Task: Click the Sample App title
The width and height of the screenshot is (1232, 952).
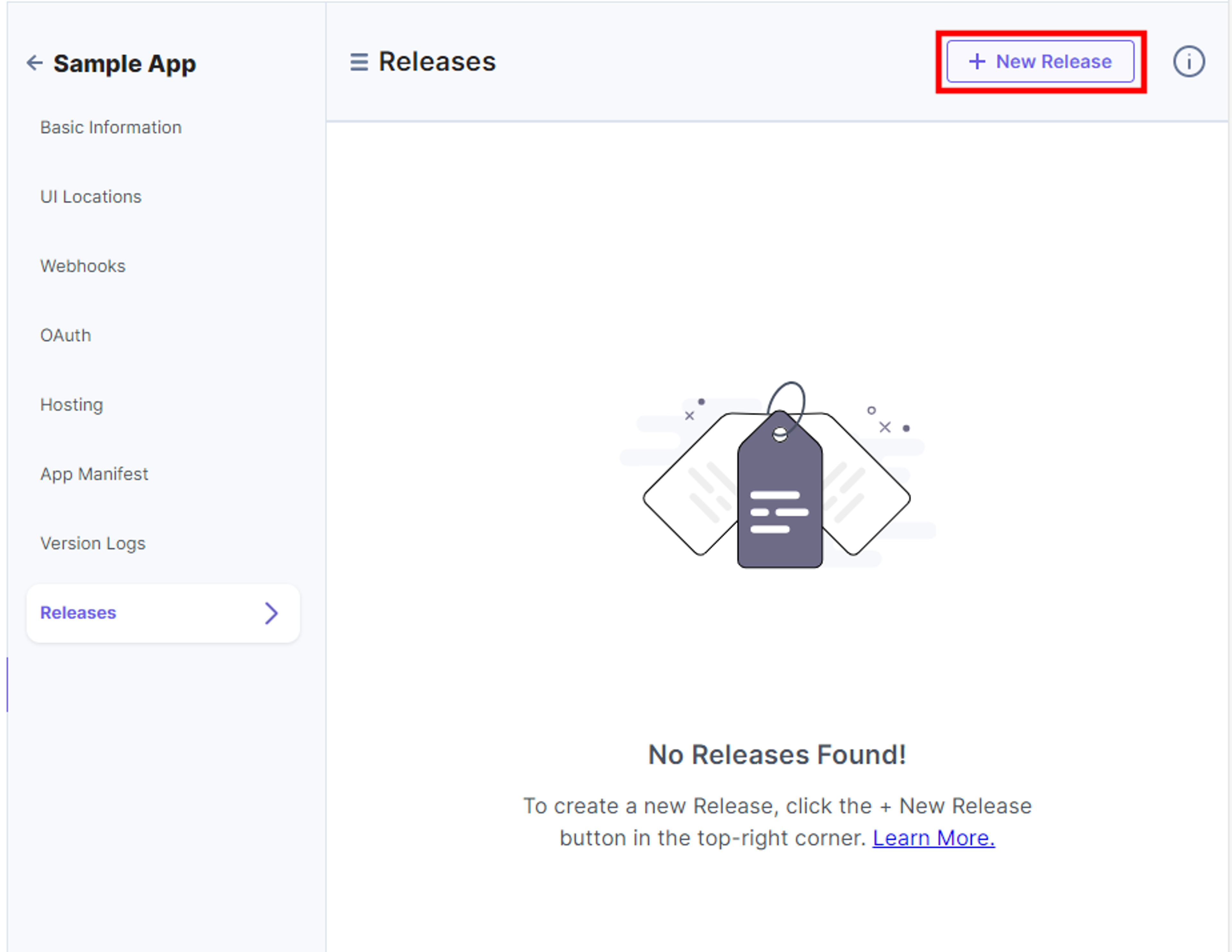Action: tap(125, 63)
